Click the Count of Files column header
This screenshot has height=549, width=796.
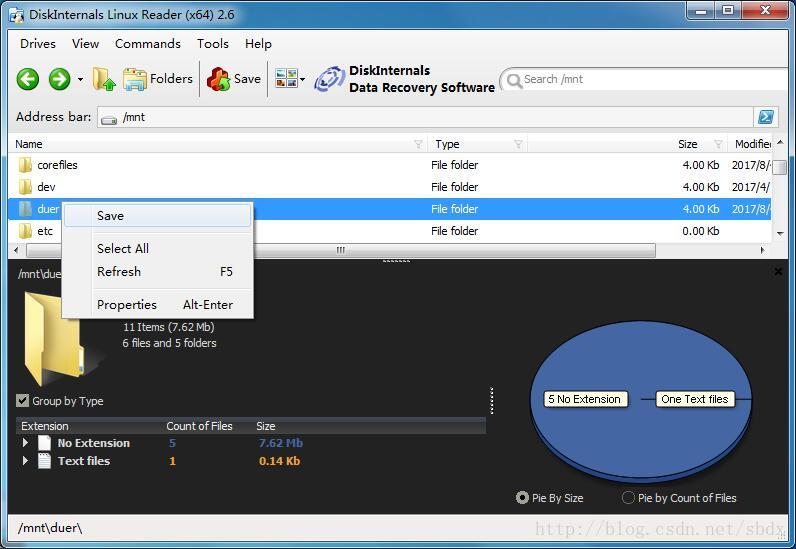[200, 426]
